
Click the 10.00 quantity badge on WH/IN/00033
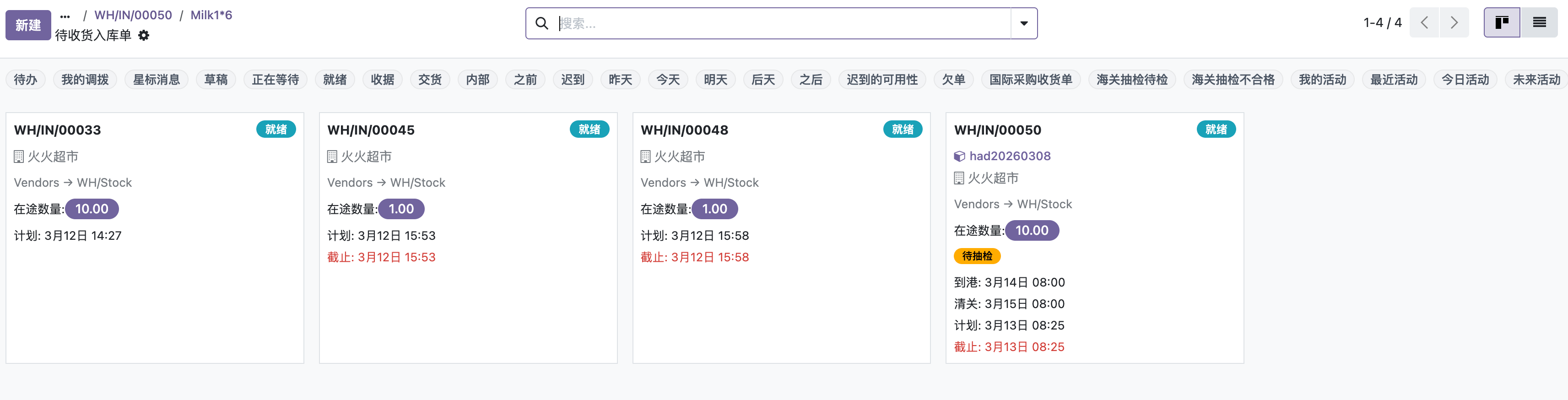coord(92,210)
